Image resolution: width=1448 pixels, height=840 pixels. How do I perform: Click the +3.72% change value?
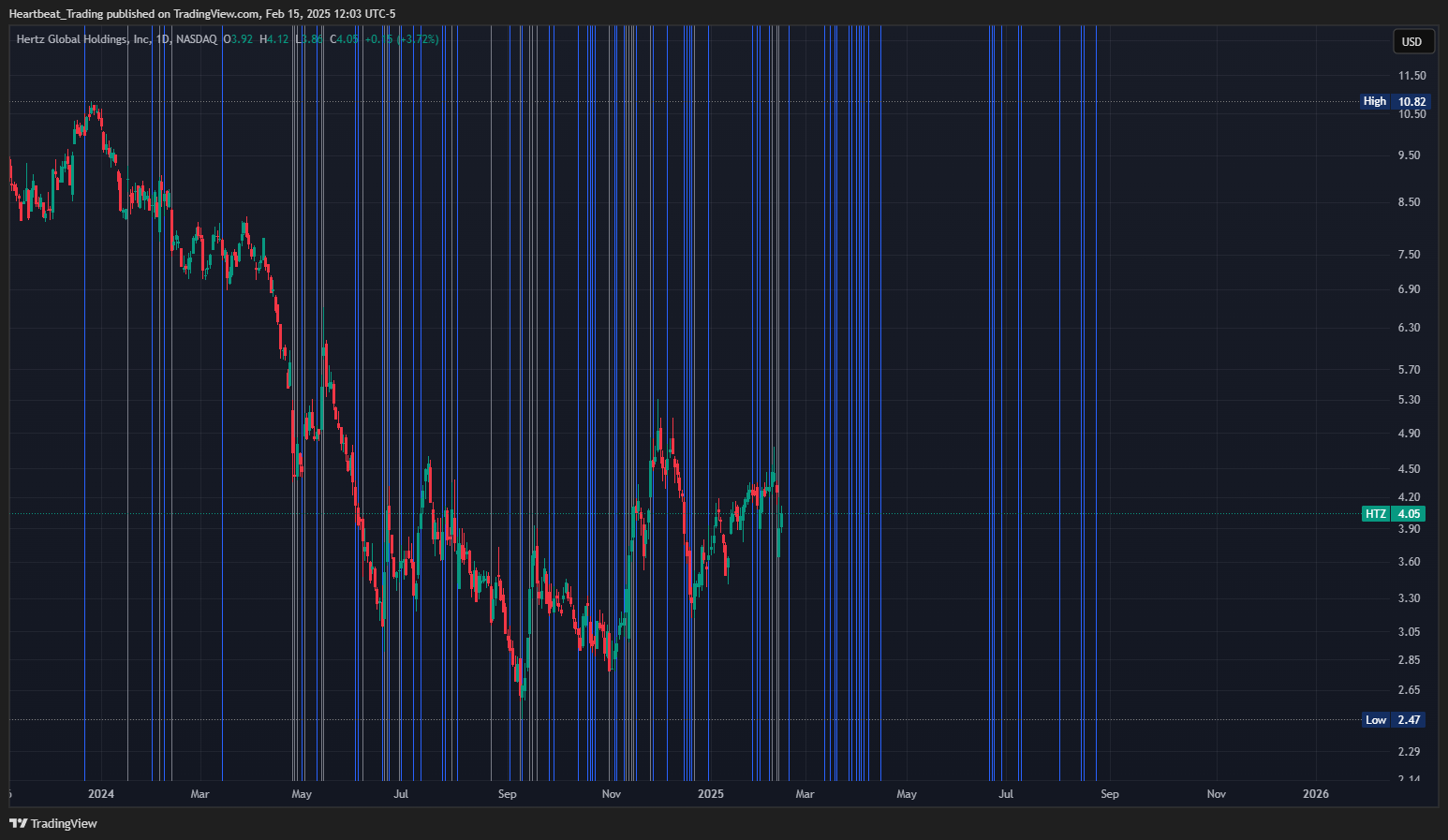click(x=418, y=39)
